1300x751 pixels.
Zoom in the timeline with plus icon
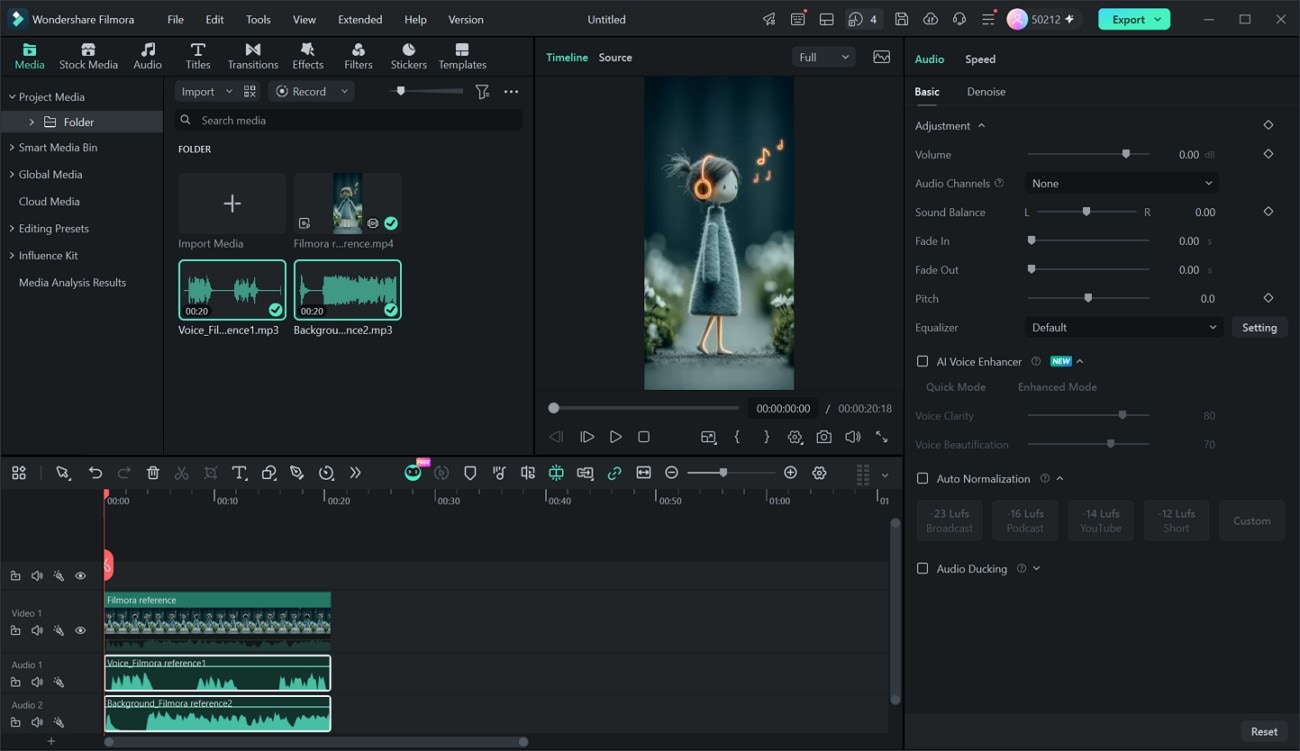(790, 473)
